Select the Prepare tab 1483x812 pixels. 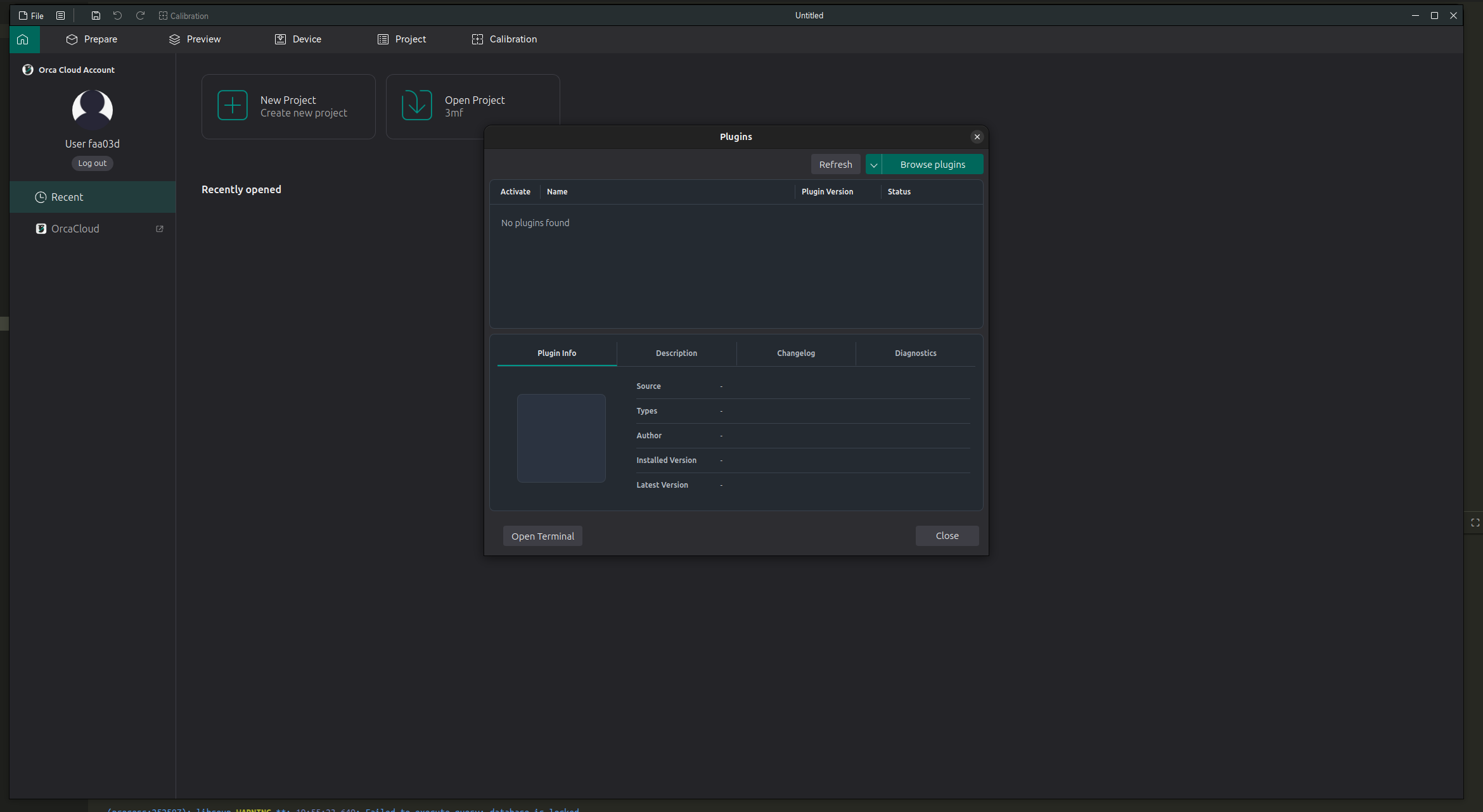[x=92, y=39]
